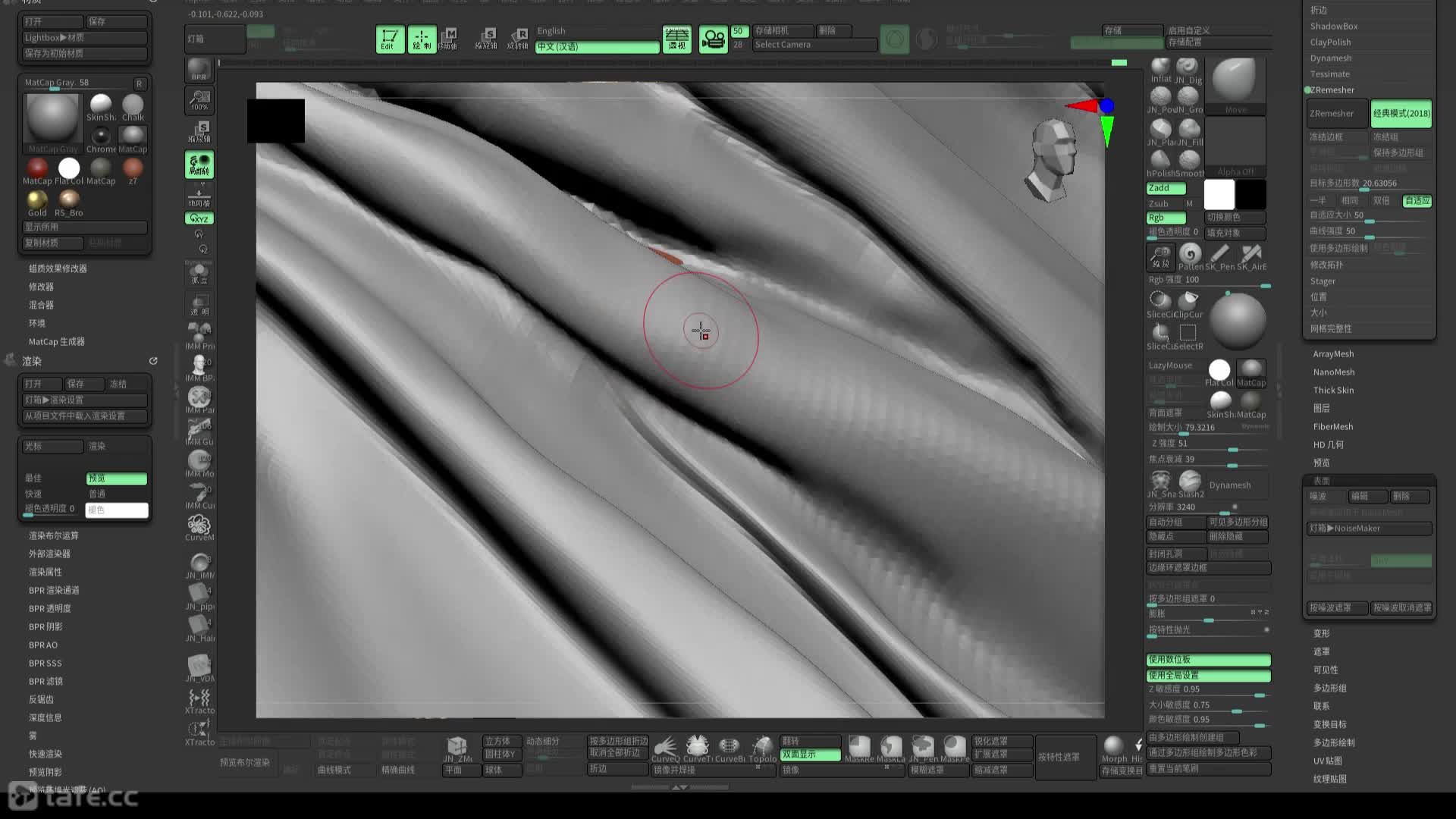
Task: Toggle Zadd mode
Action: (1166, 188)
